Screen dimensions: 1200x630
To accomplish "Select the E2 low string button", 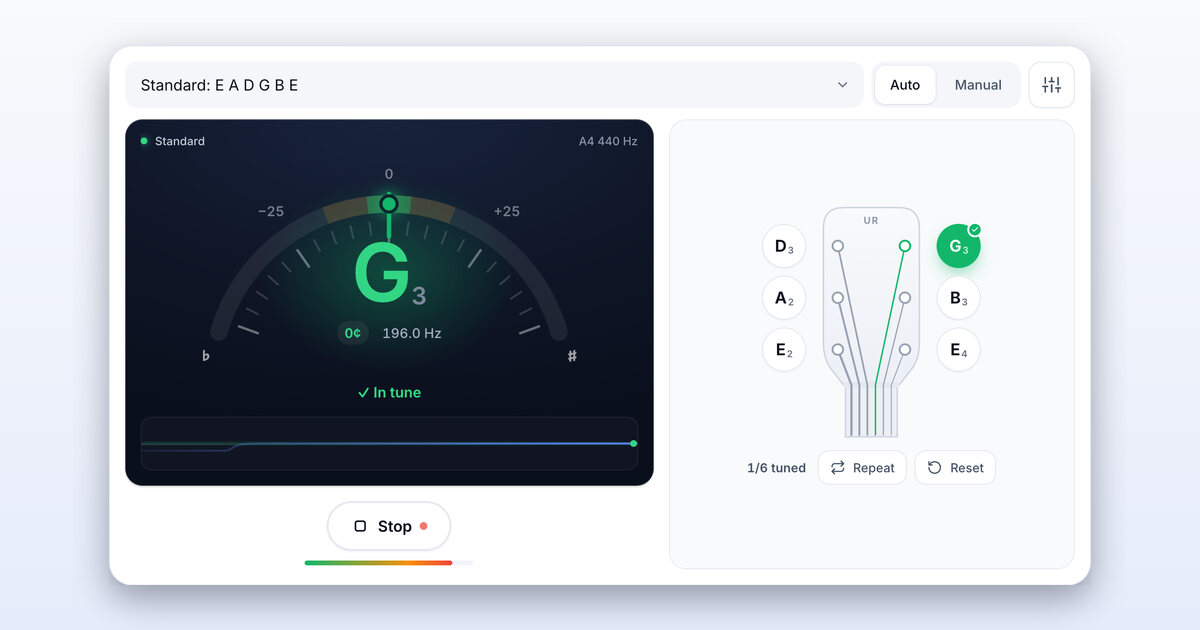I will [x=784, y=350].
